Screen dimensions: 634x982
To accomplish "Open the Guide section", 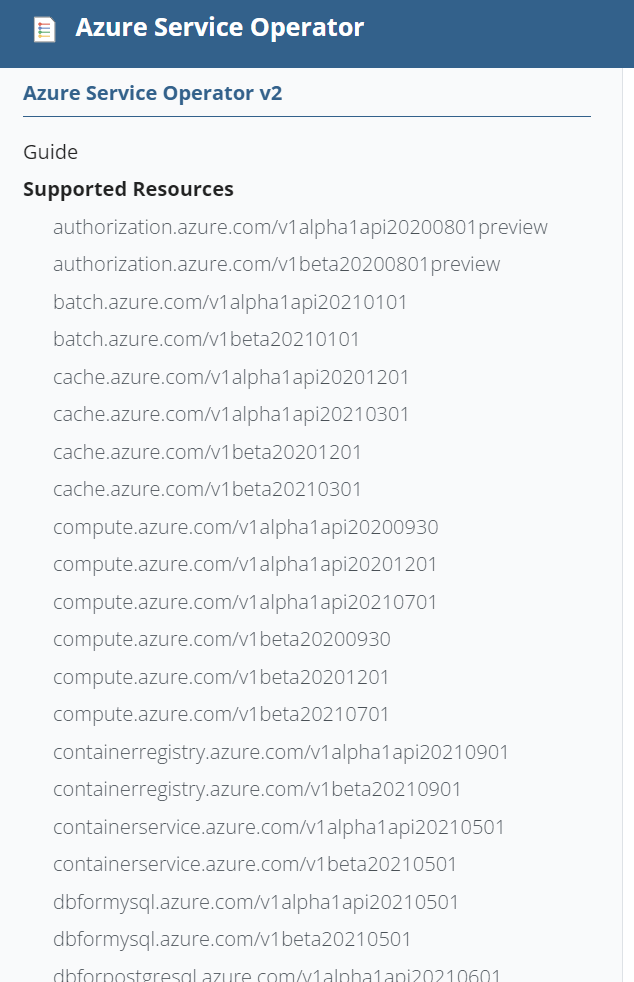I will click(49, 152).
